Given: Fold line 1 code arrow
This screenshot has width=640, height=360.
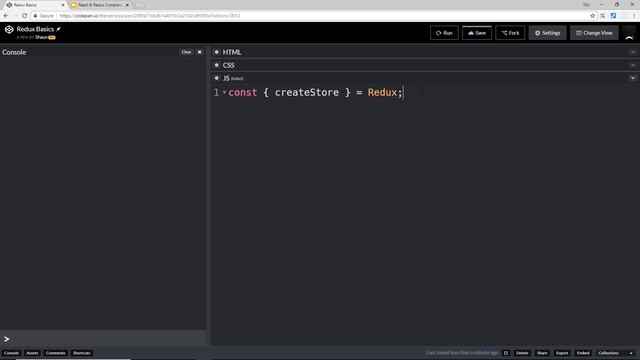Looking at the screenshot, I should coord(224,93).
